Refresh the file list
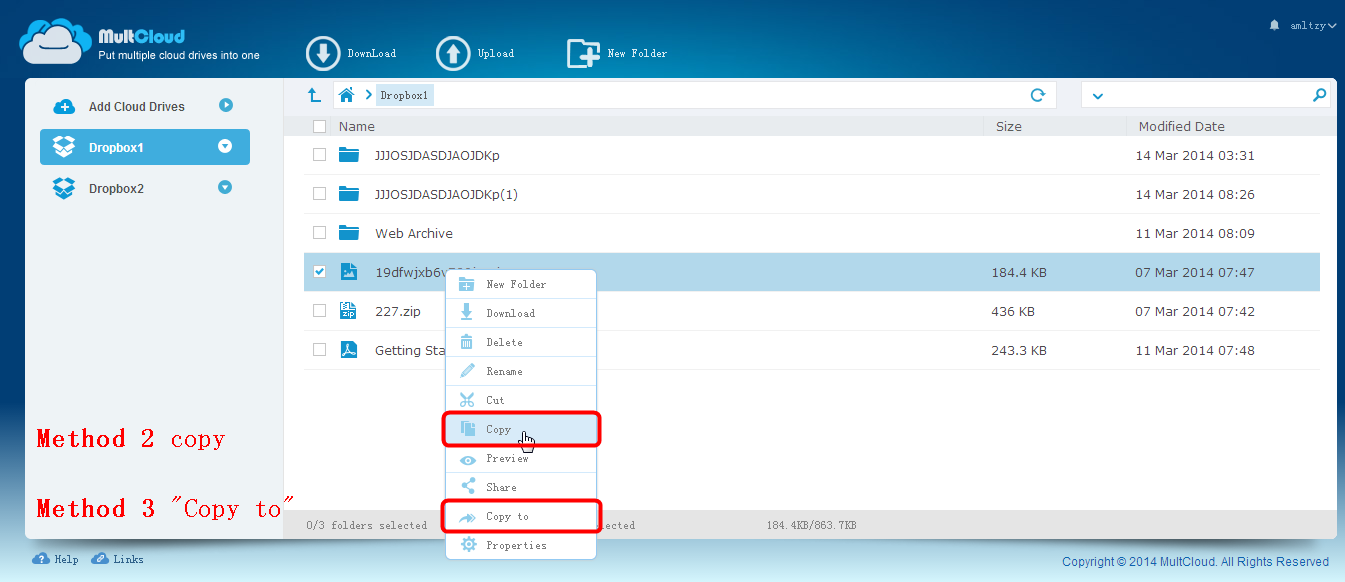 pyautogui.click(x=1038, y=95)
